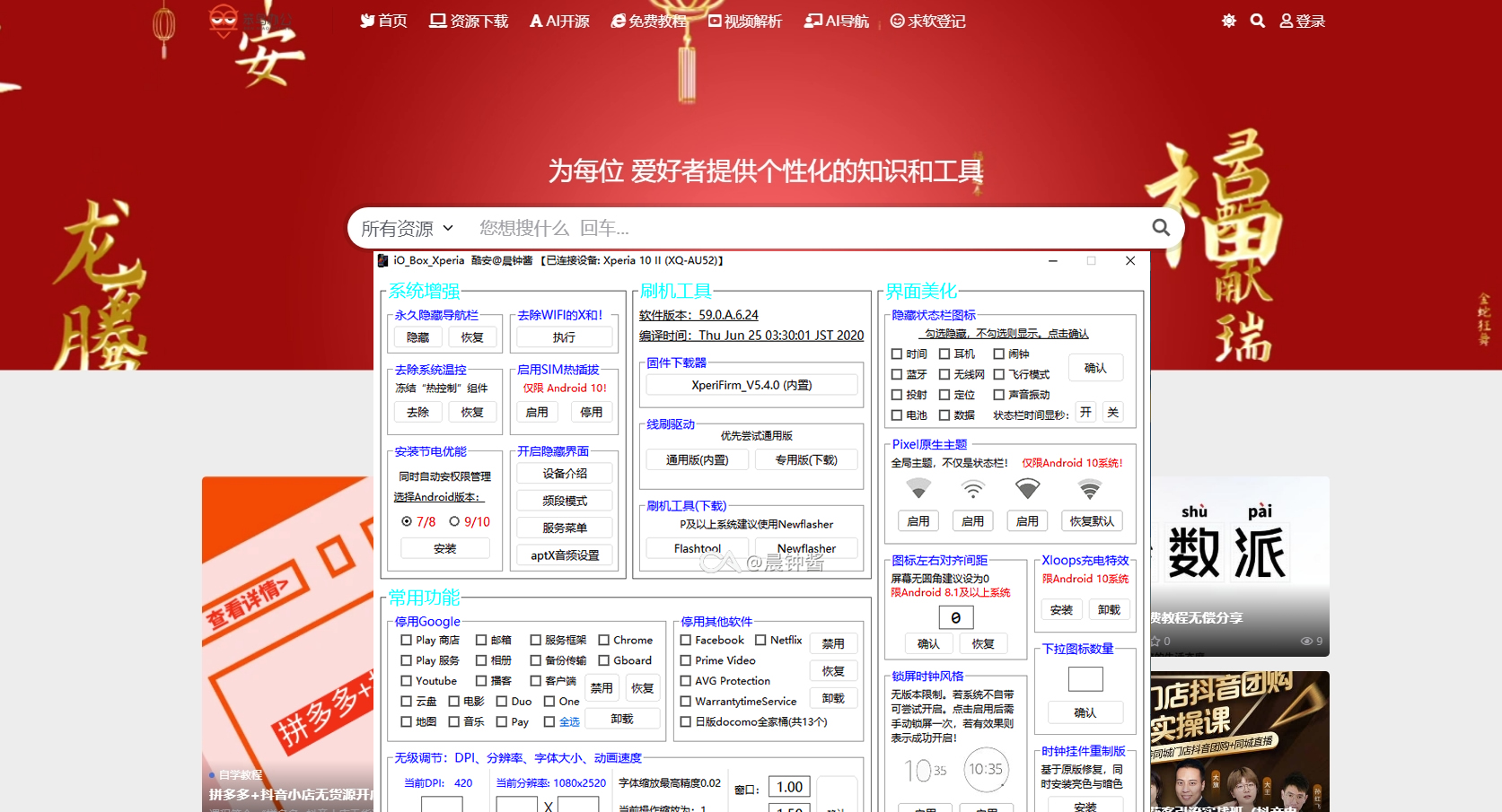This screenshot has width=1502, height=812.
Task: Click the 登录 user icon
Action: [1302, 21]
